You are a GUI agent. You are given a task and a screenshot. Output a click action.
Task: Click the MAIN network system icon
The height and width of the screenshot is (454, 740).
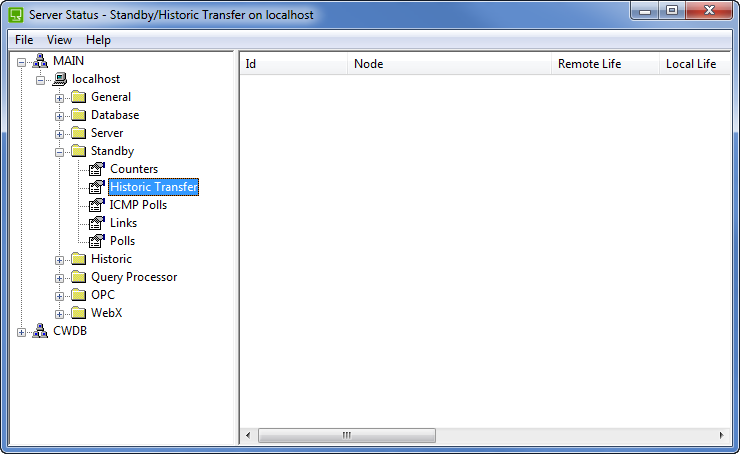40,61
